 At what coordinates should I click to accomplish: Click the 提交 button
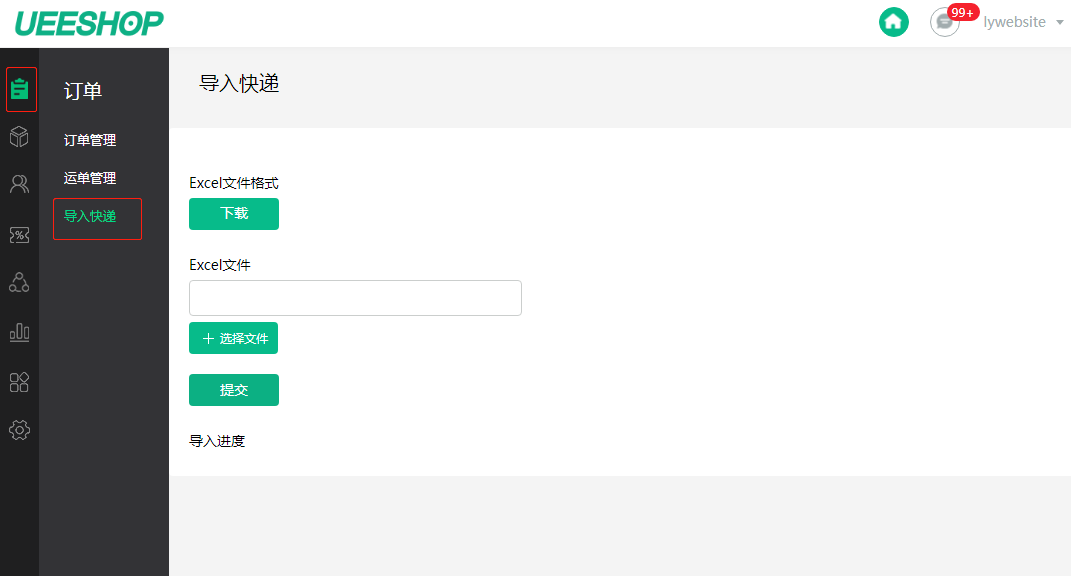[234, 390]
